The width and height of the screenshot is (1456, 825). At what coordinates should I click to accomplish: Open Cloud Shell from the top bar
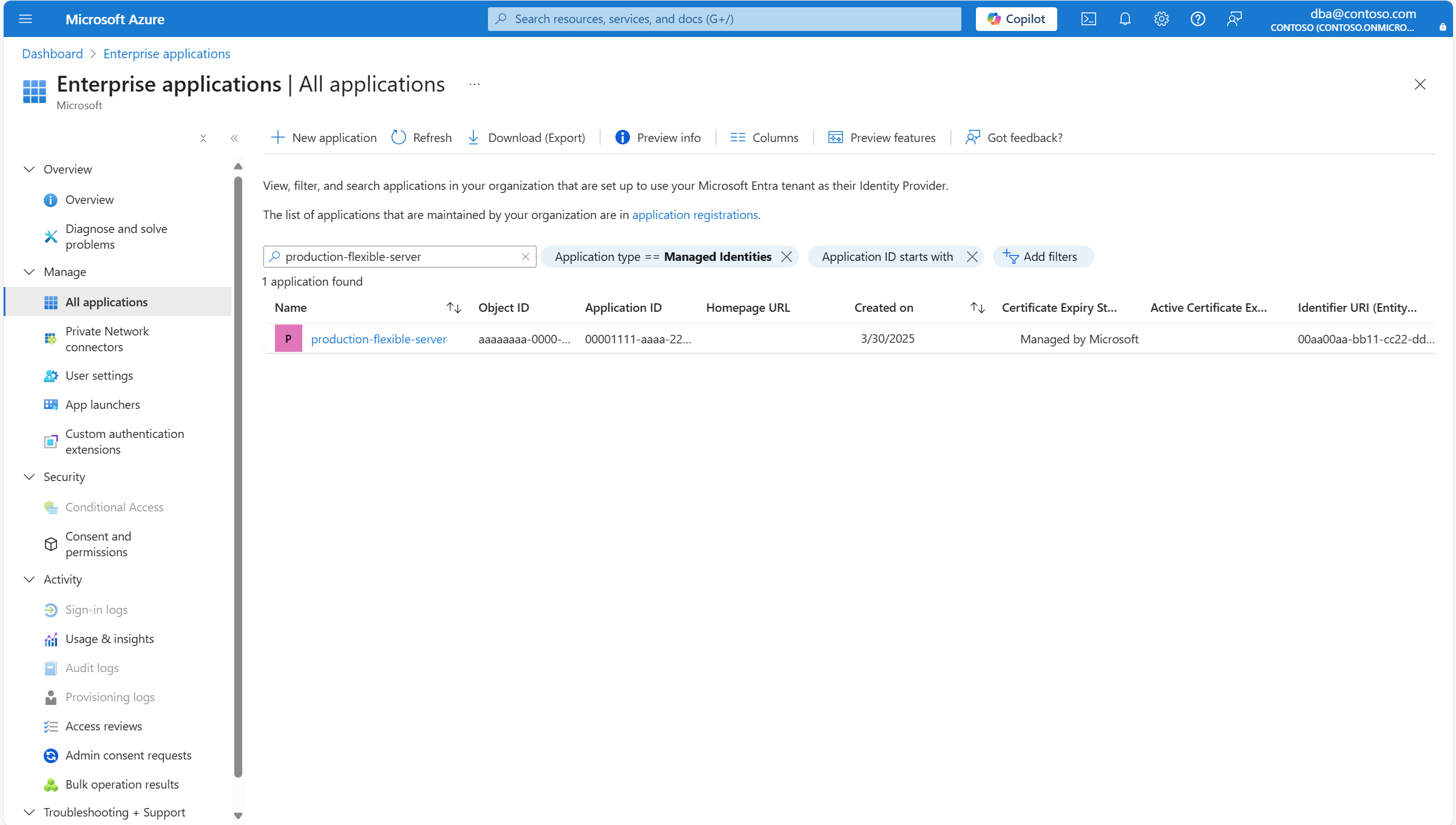tap(1088, 19)
